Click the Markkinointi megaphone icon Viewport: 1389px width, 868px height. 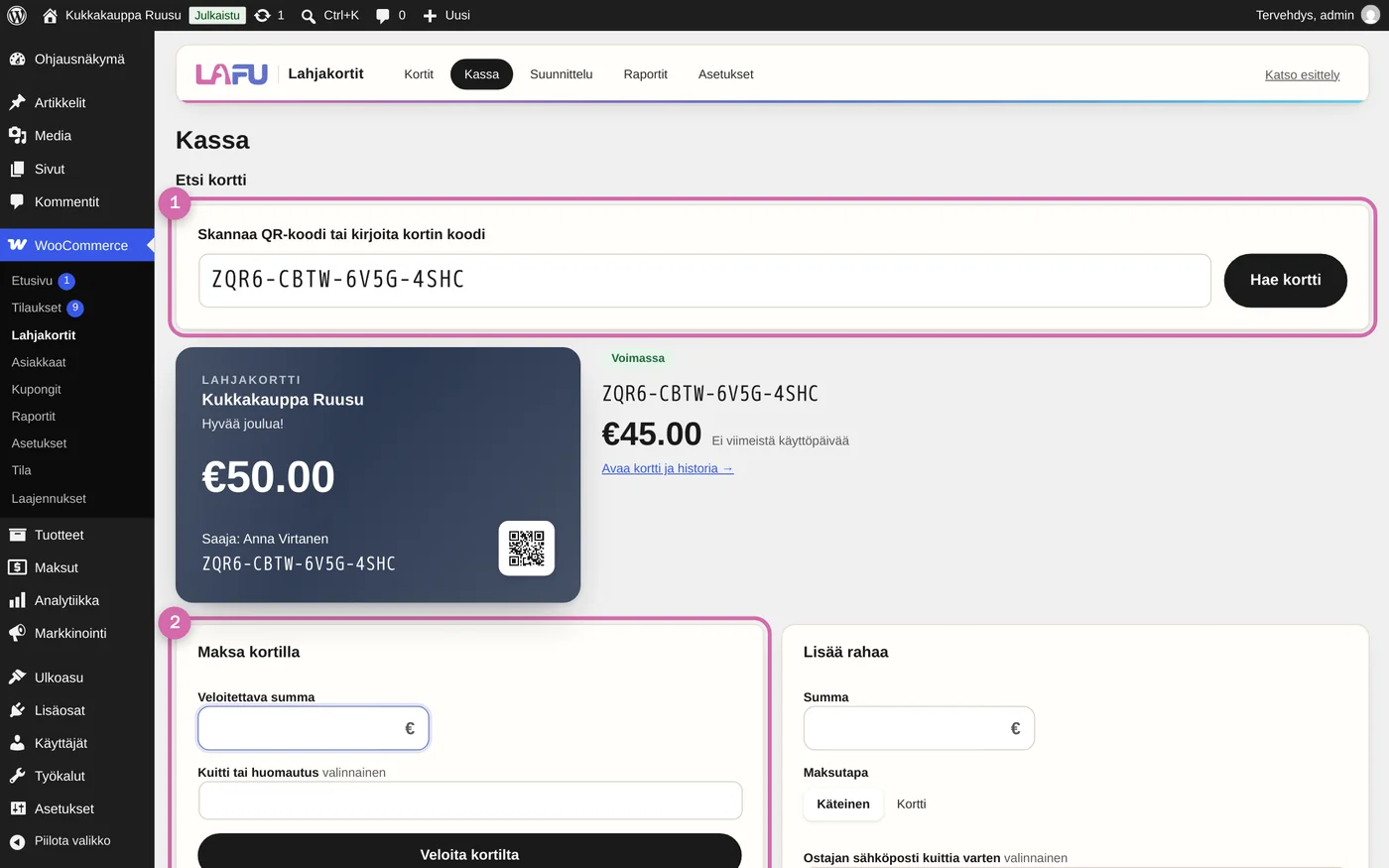tap(17, 633)
